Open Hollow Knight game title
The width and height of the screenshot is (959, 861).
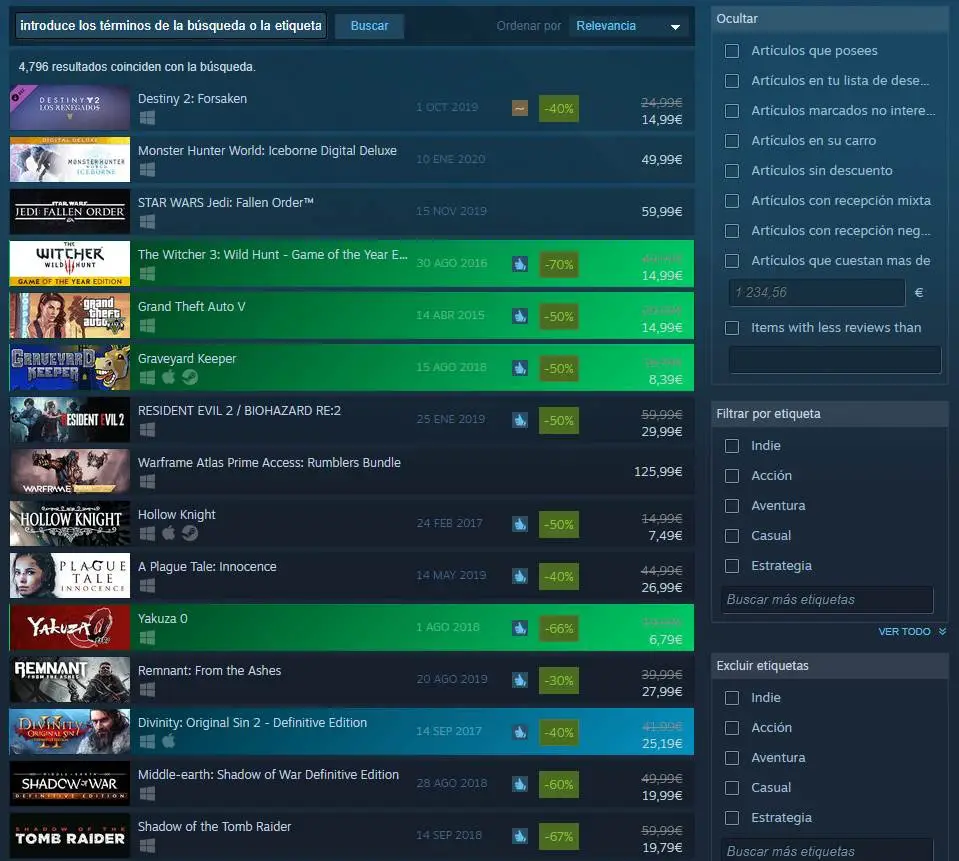(176, 514)
